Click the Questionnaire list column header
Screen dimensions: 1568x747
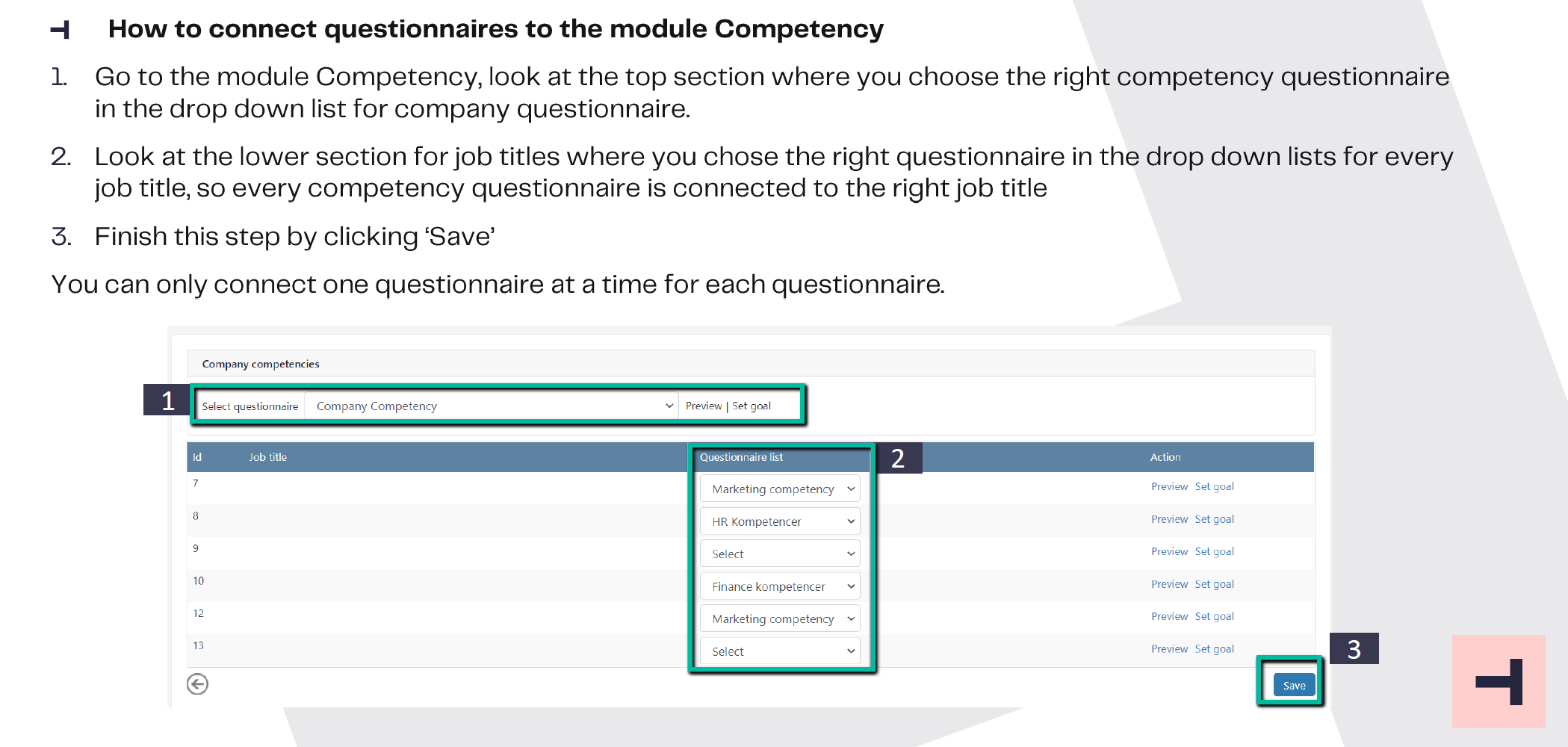[741, 457]
